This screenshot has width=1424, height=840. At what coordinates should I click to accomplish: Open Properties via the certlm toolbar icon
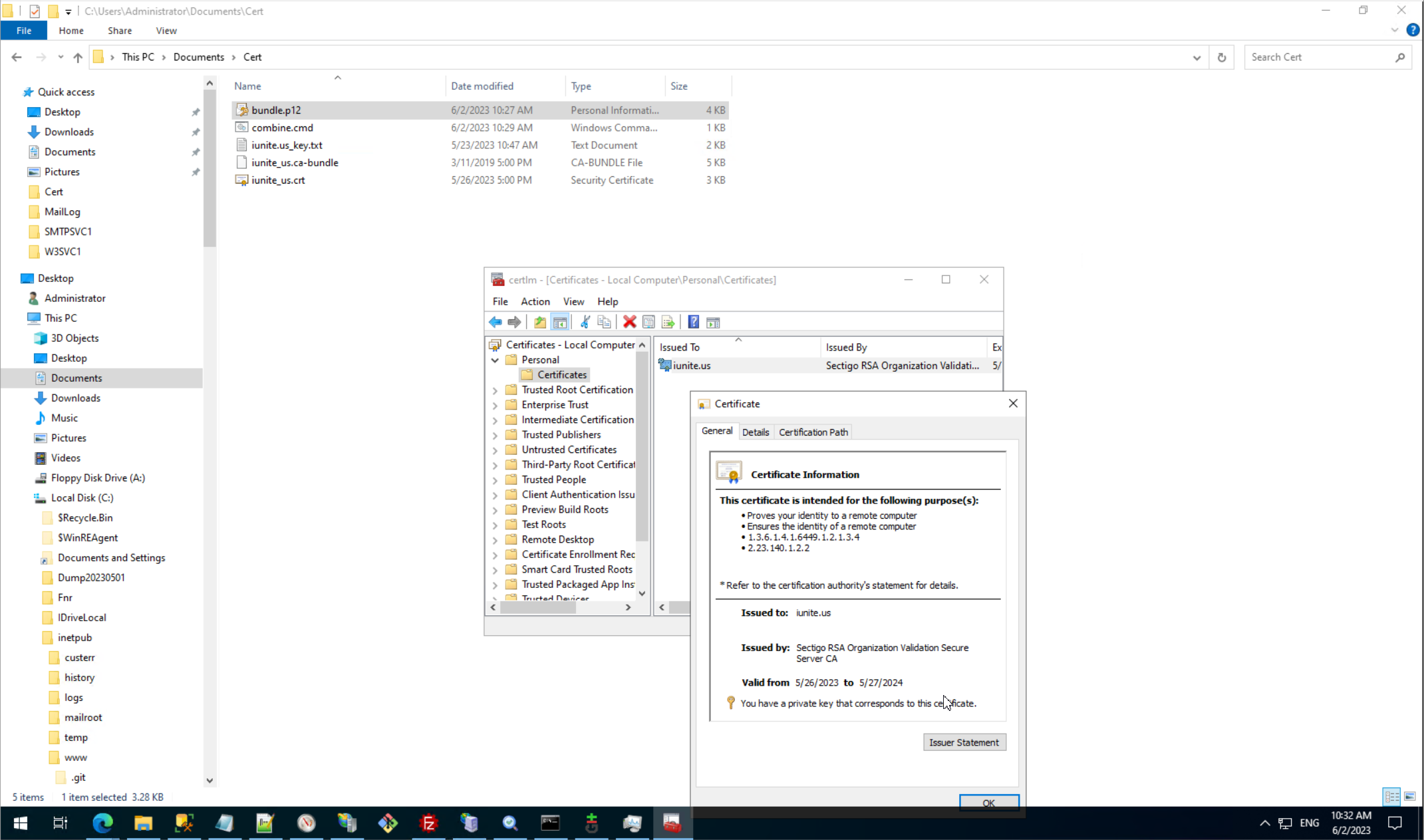[x=648, y=323]
